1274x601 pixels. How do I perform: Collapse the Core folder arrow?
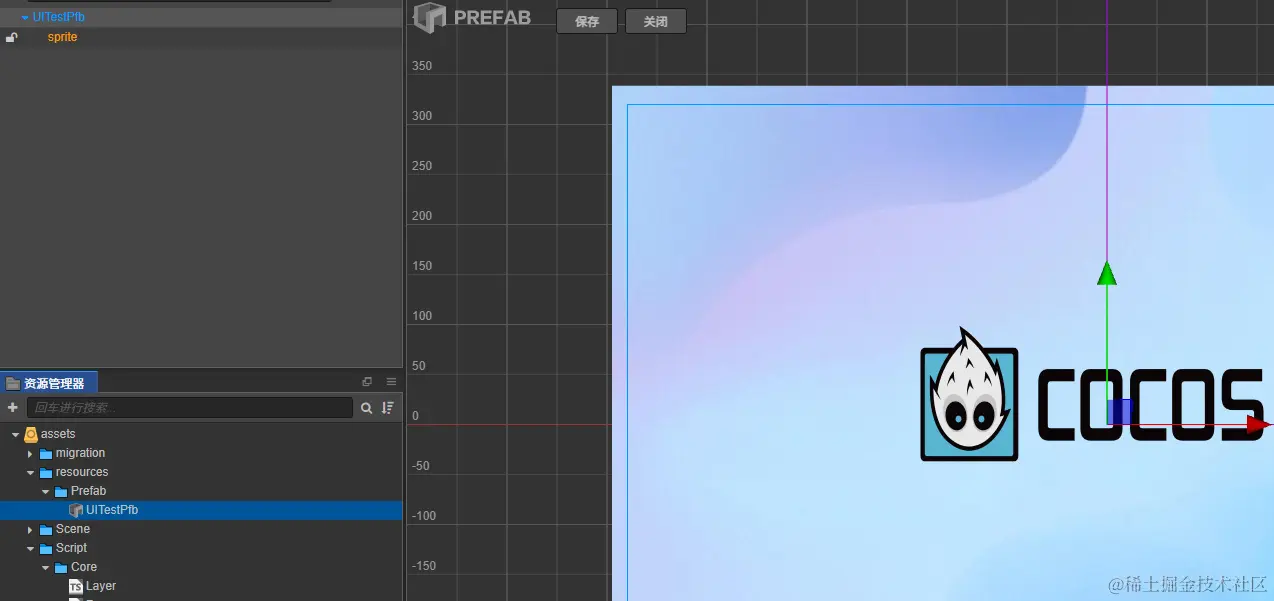45,567
